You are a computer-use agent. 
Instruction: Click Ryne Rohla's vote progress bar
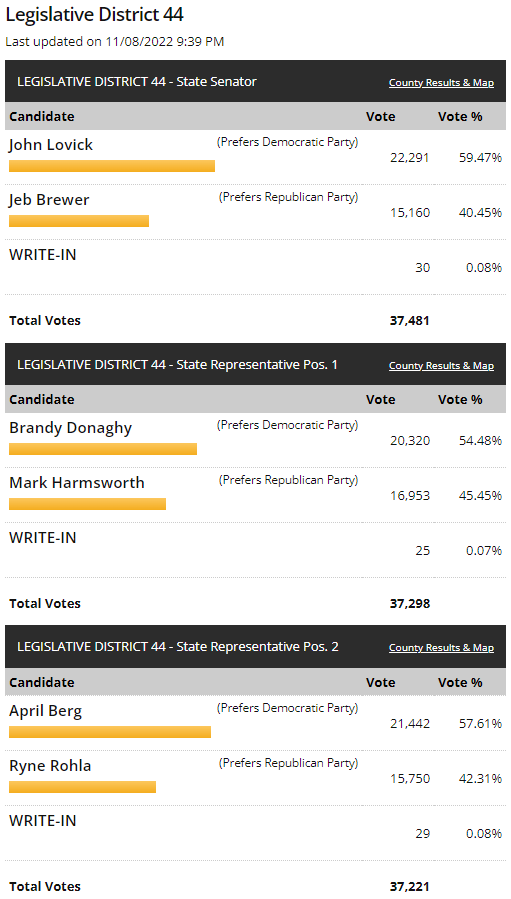point(83,787)
